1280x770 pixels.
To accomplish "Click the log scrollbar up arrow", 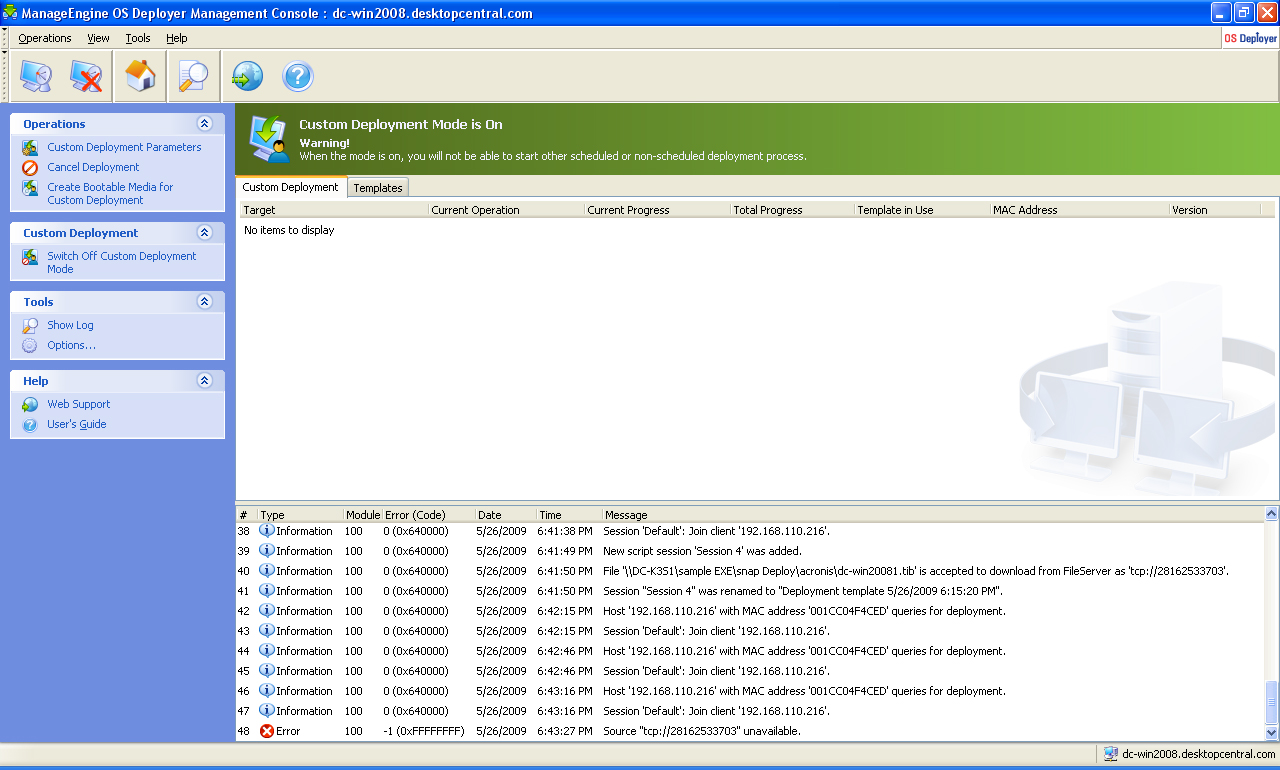I will 1271,514.
